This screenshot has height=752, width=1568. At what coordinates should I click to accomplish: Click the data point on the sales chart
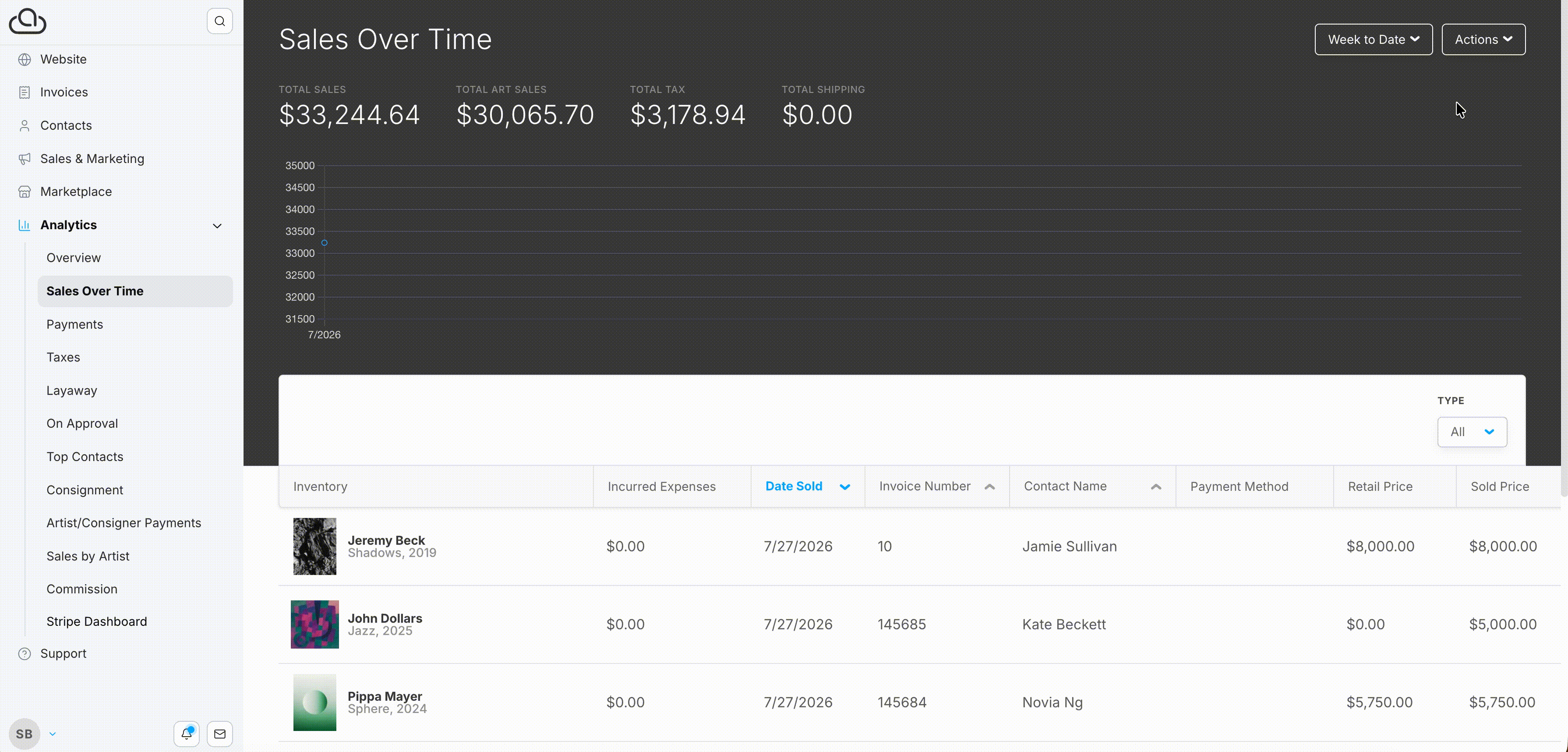coord(325,242)
